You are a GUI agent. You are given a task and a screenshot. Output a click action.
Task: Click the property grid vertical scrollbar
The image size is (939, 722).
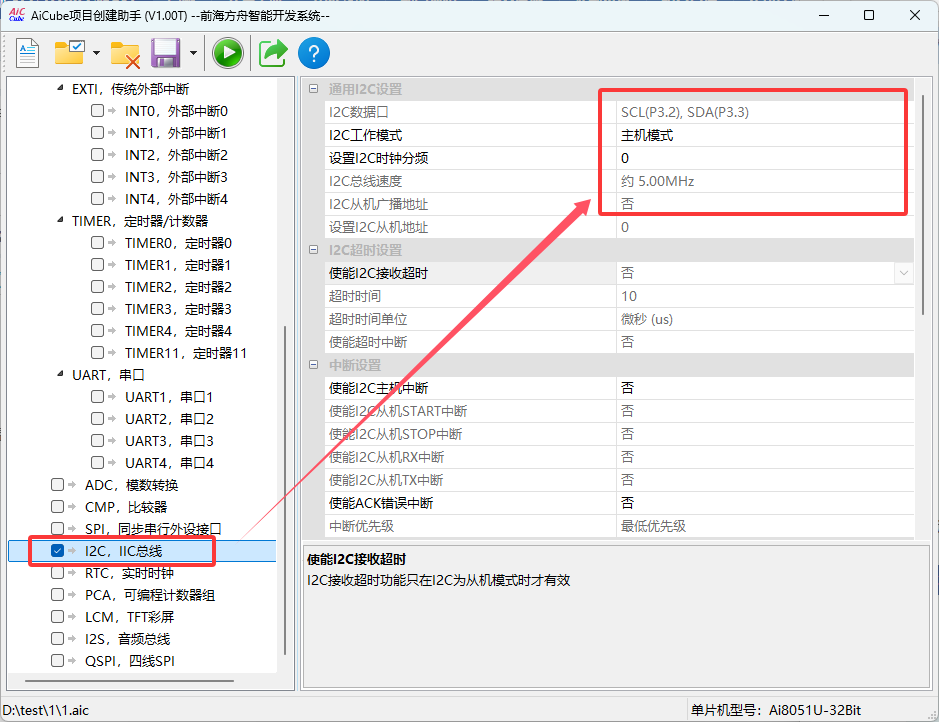924,205
